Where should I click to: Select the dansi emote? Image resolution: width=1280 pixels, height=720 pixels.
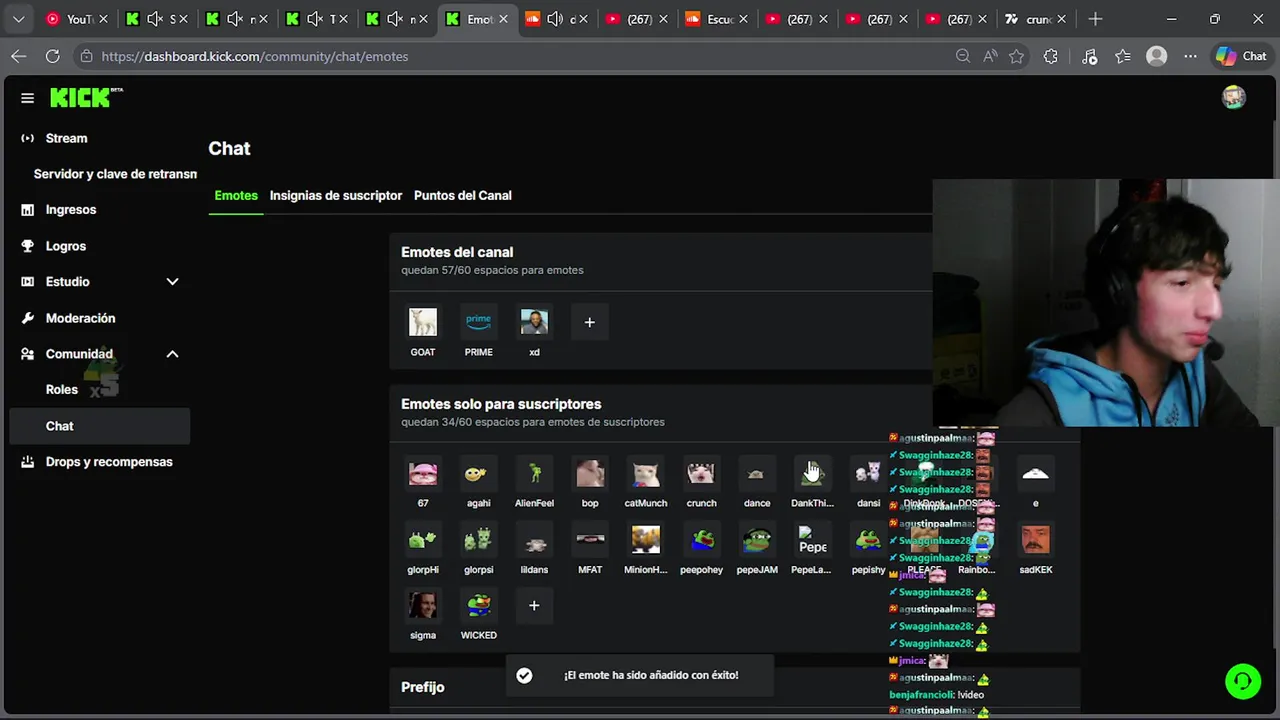pyautogui.click(x=868, y=473)
